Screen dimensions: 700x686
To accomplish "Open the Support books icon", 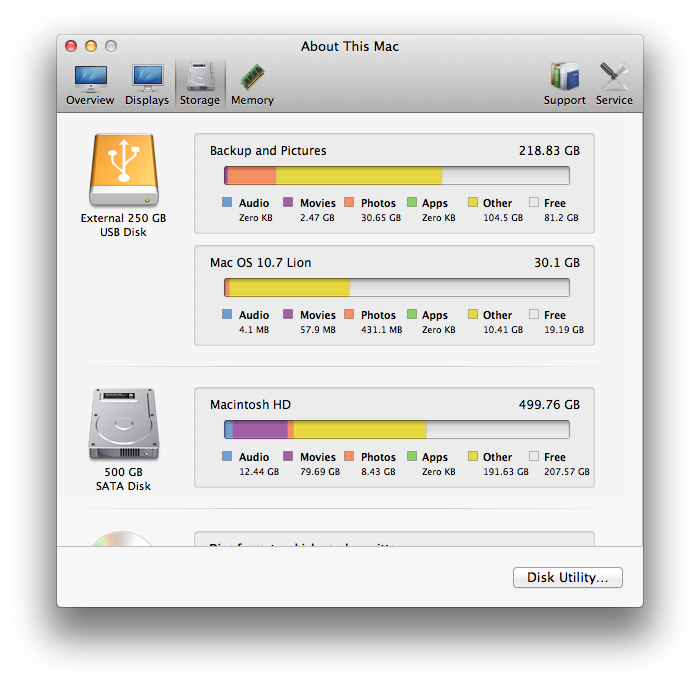I will [565, 76].
